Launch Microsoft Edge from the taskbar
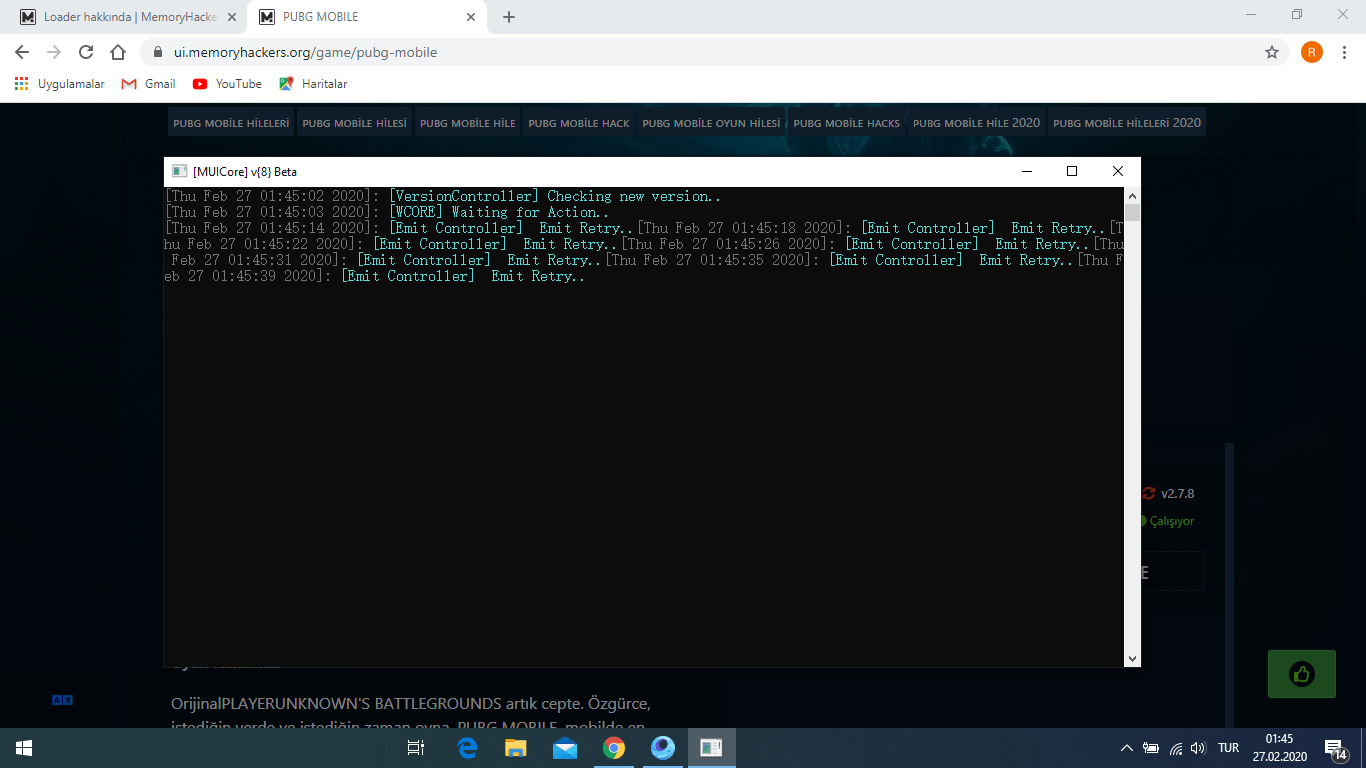This screenshot has width=1366, height=768. 467,748
